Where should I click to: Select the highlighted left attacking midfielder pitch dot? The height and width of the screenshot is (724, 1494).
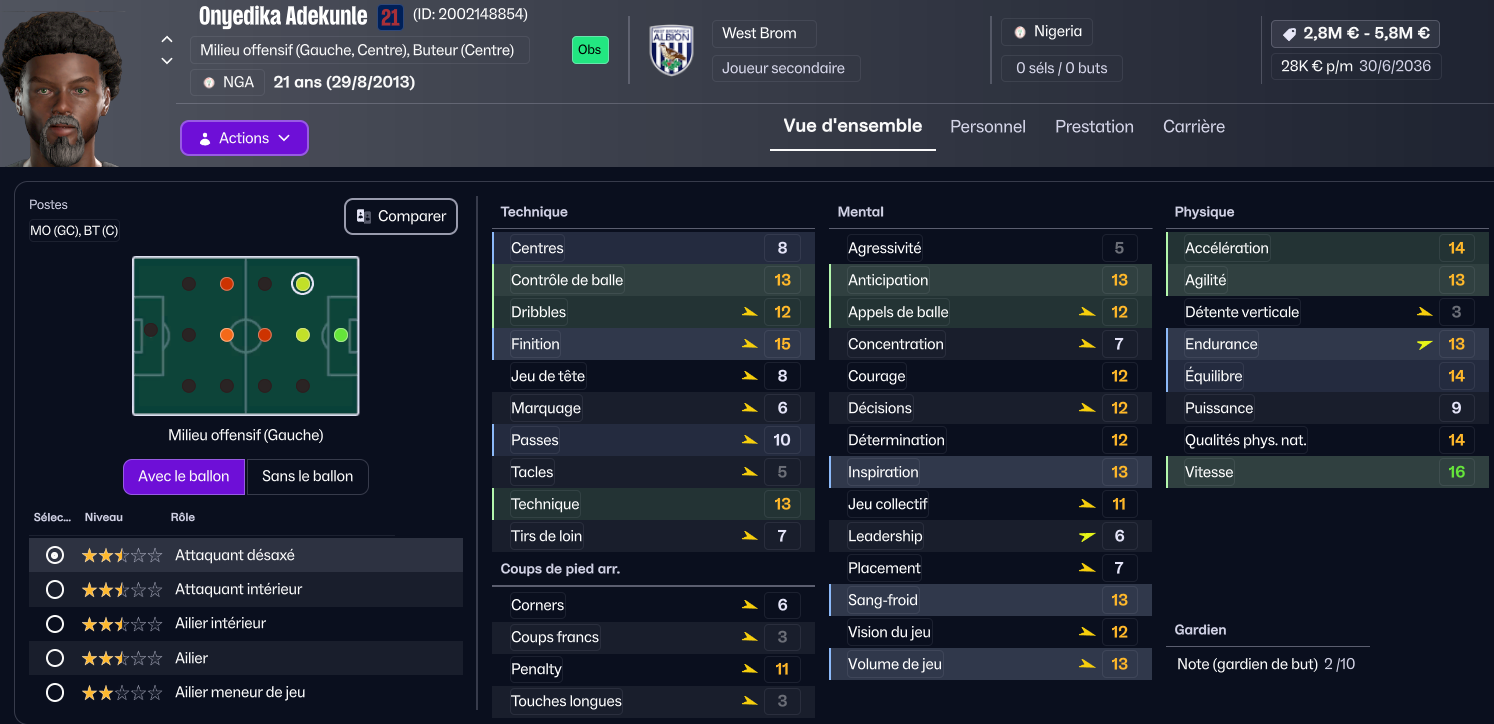click(303, 284)
